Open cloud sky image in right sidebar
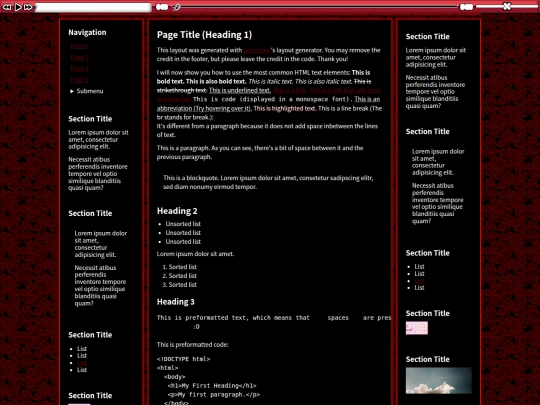The image size is (540, 405). pos(438,381)
